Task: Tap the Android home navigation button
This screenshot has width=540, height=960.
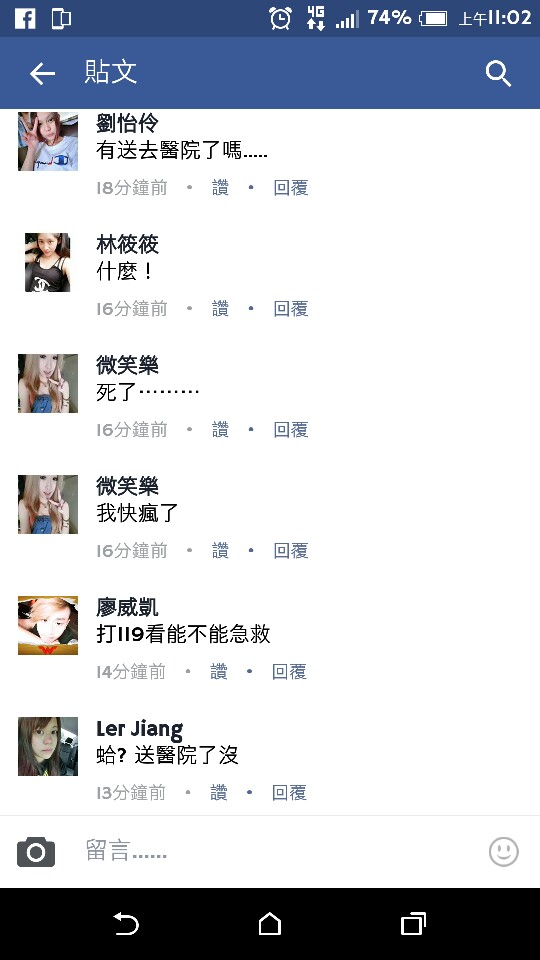Action: point(269,924)
